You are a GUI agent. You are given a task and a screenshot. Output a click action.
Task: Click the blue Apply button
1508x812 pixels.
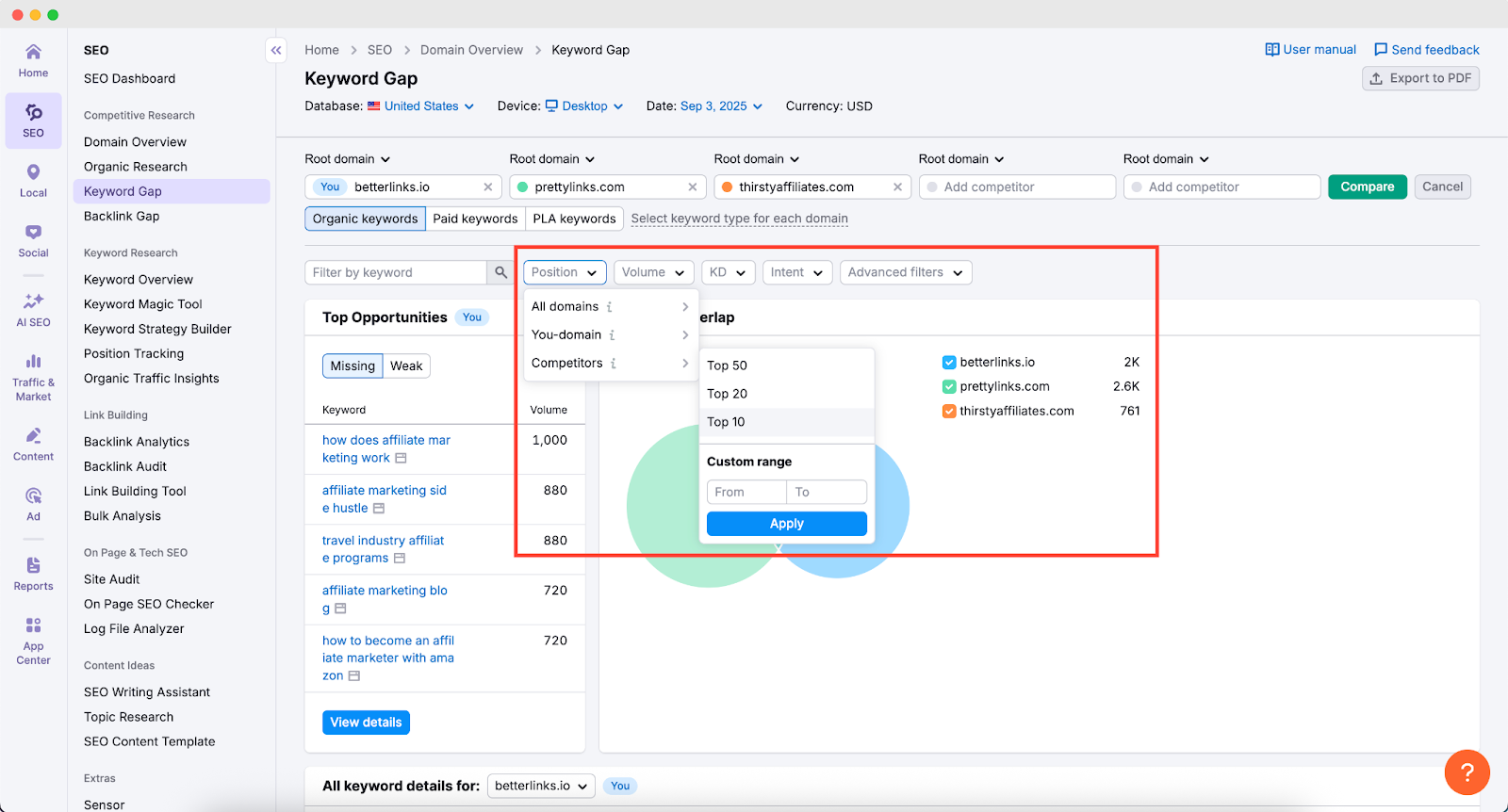[x=786, y=524]
